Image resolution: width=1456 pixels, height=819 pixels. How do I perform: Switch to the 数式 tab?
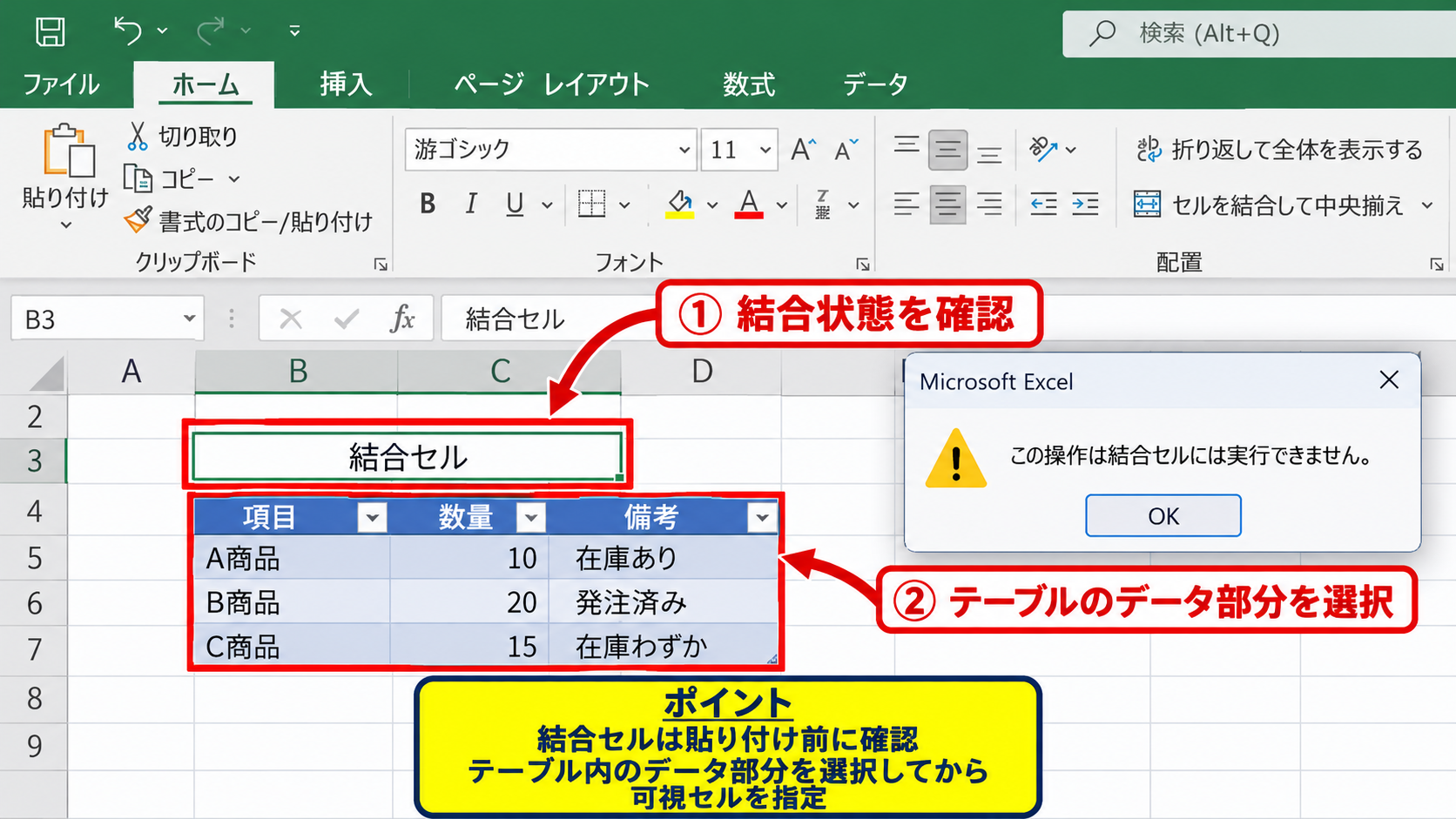click(x=749, y=84)
